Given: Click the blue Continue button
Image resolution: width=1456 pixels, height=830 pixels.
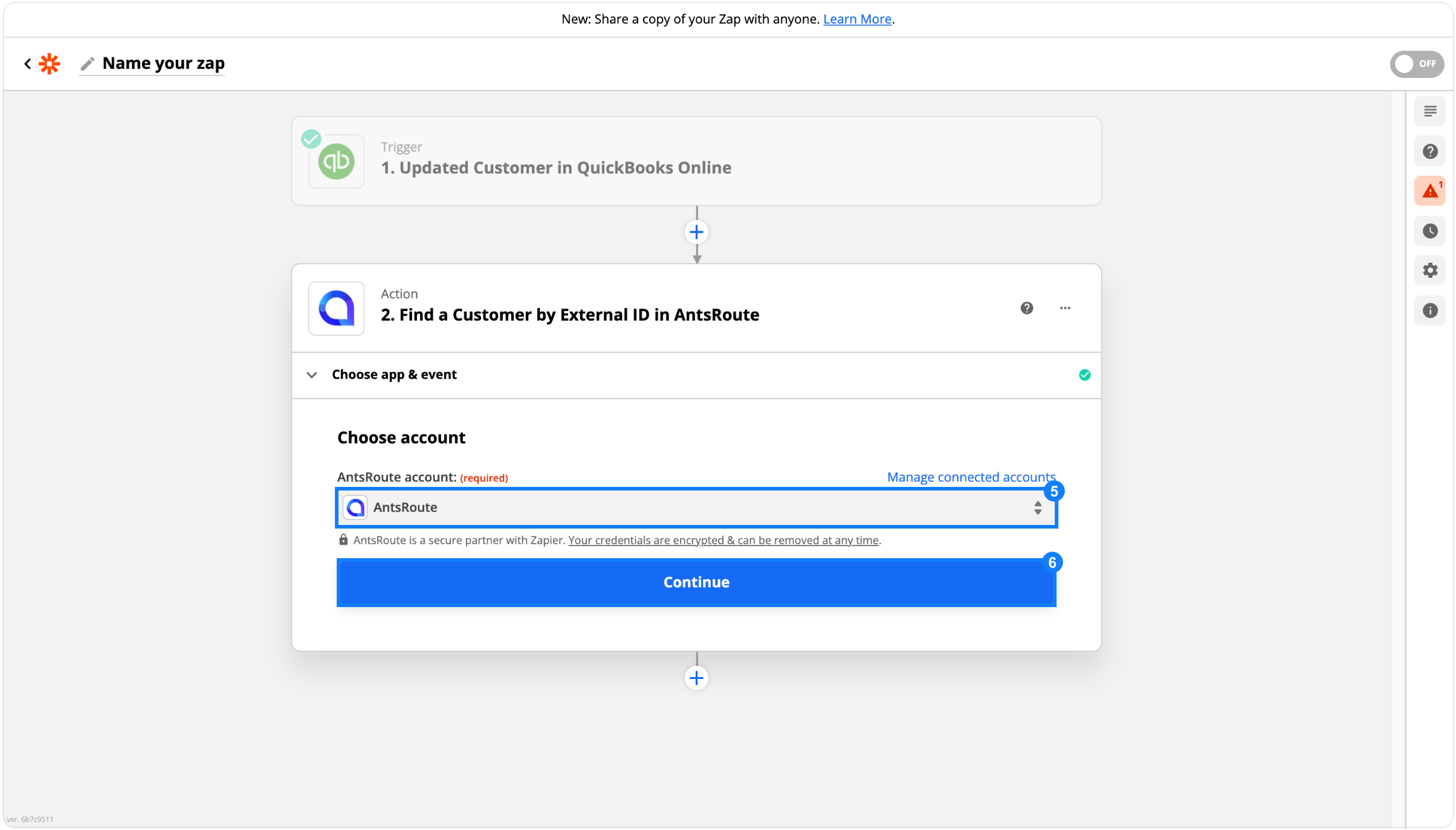Looking at the screenshot, I should point(696,582).
